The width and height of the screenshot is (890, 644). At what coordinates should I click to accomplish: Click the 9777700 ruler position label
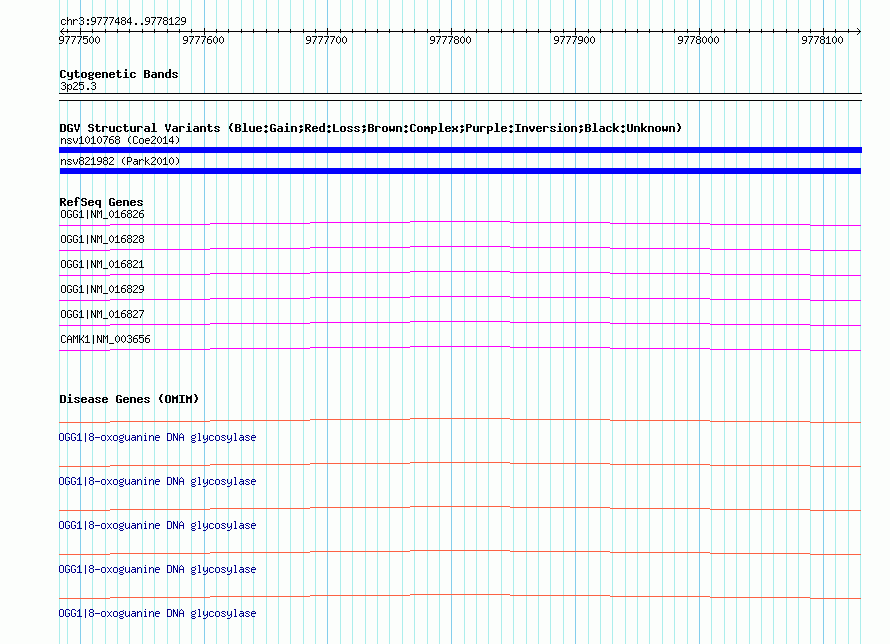click(326, 40)
